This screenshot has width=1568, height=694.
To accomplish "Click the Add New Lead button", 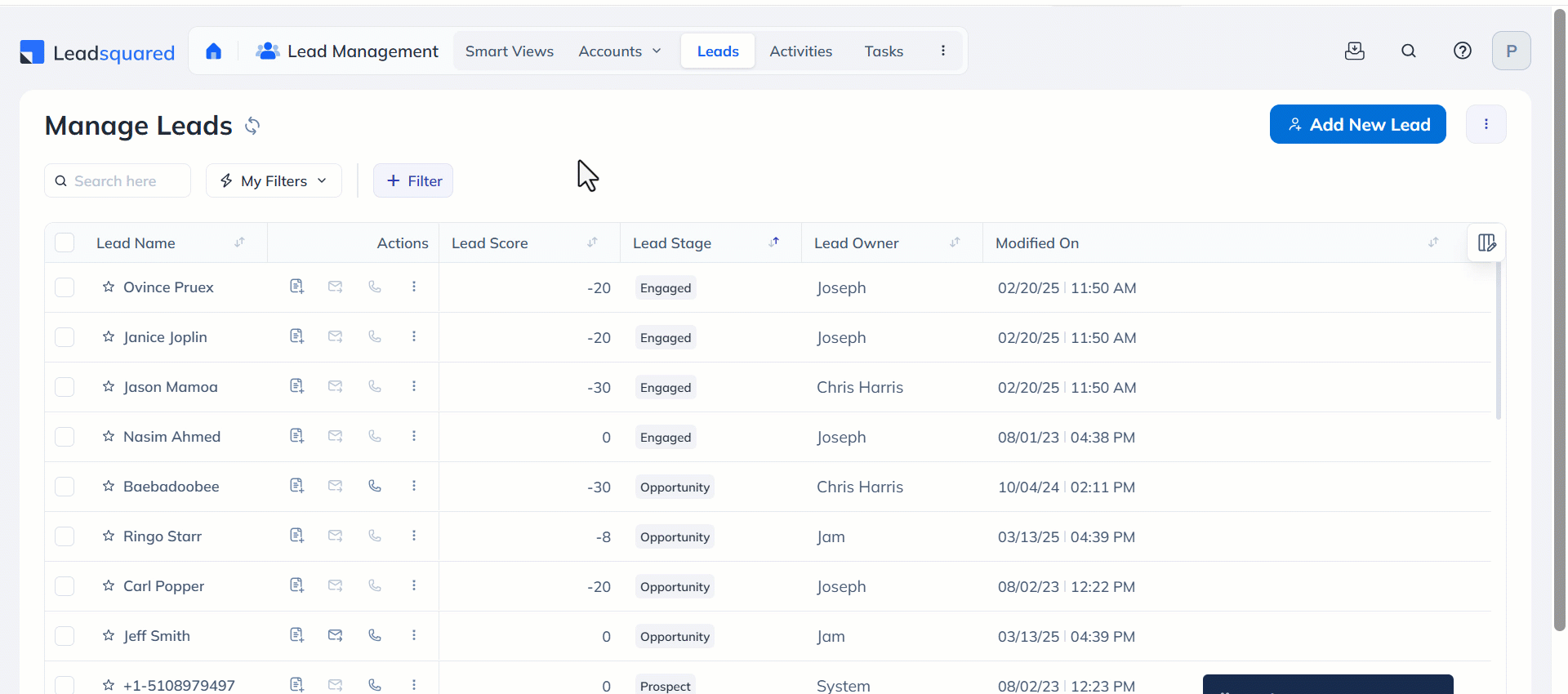I will [x=1358, y=124].
